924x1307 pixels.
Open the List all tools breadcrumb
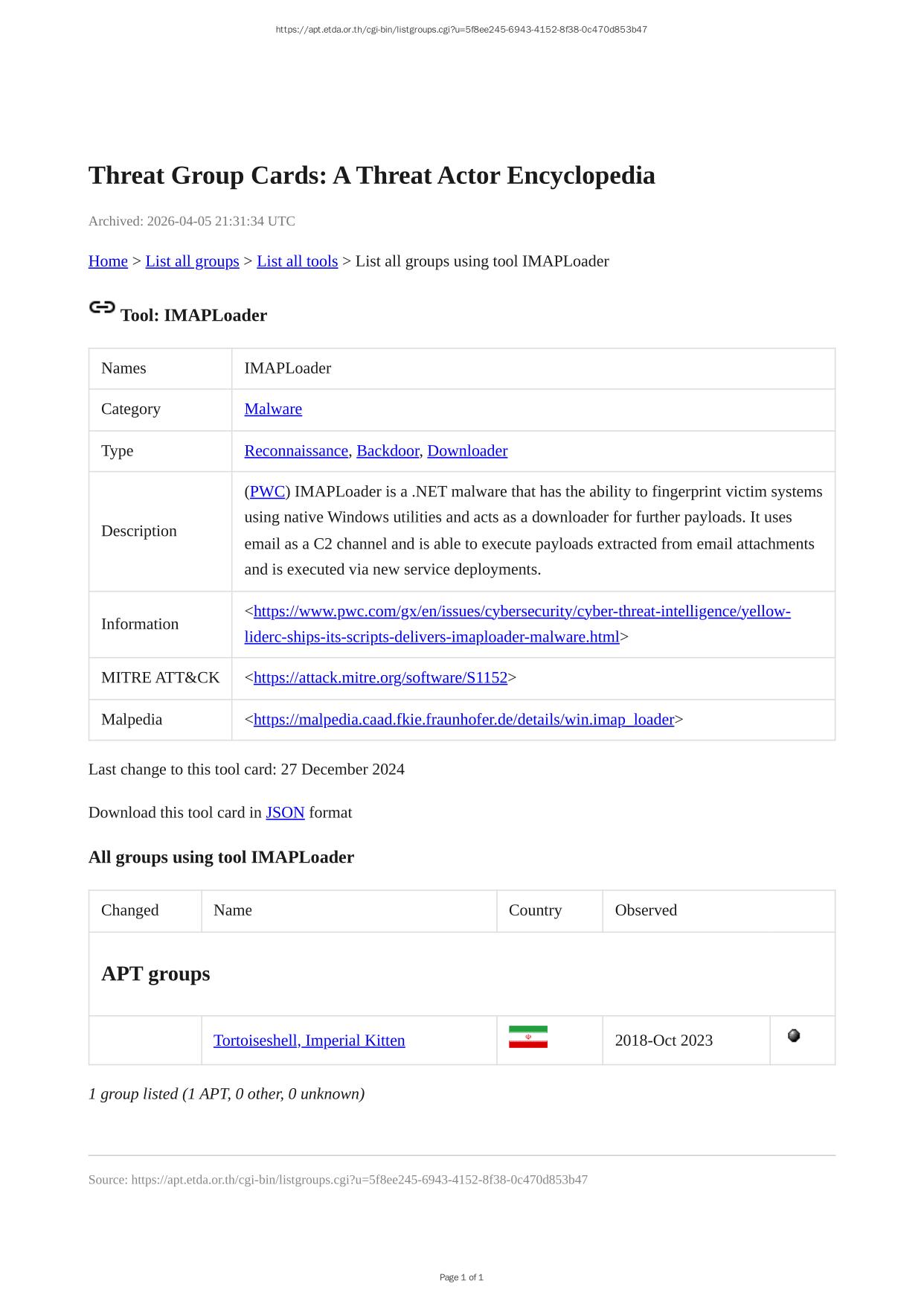pyautogui.click(x=297, y=261)
